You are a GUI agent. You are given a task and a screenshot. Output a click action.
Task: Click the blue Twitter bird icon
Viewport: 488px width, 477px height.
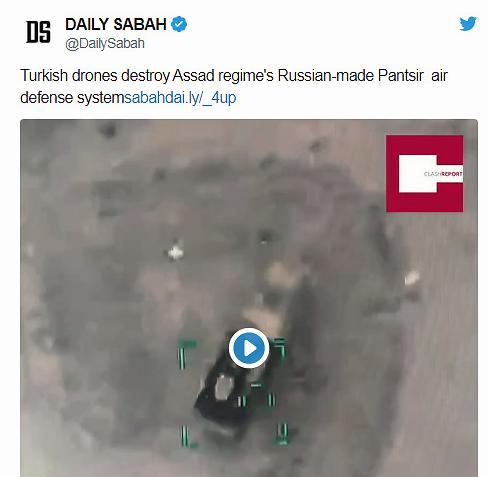pyautogui.click(x=468, y=24)
